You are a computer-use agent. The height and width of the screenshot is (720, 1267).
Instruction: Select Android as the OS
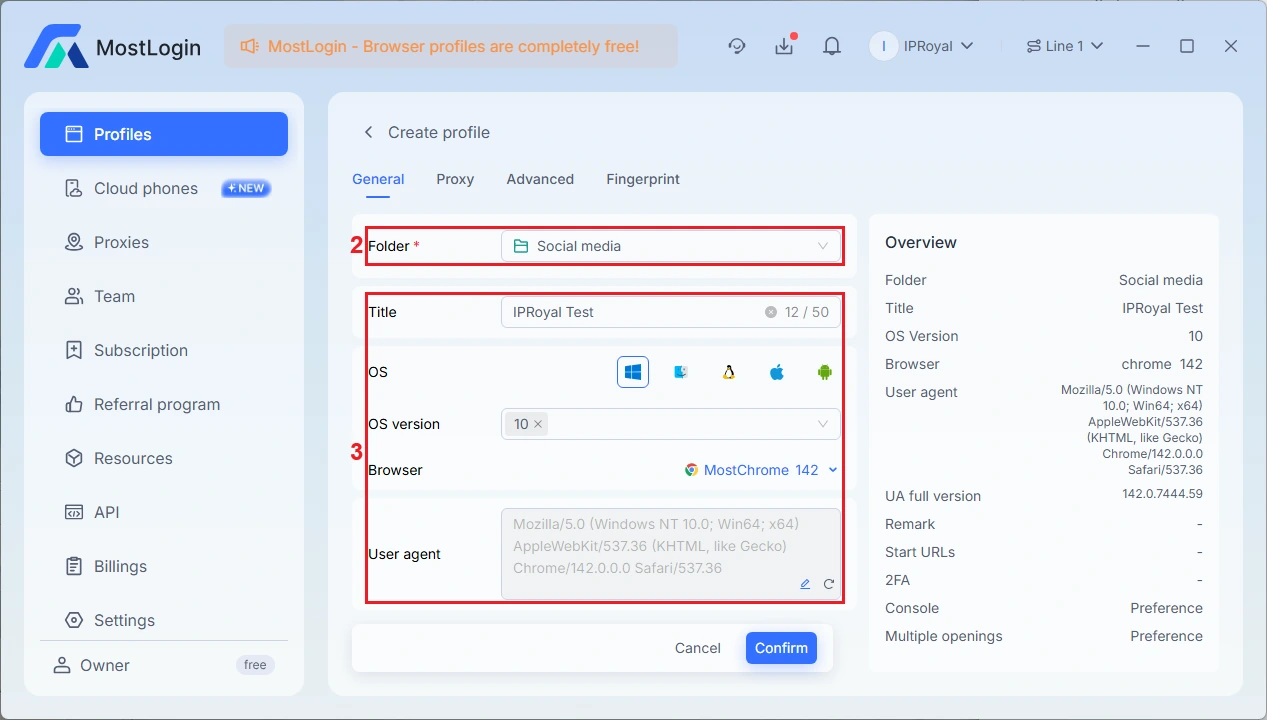[825, 372]
